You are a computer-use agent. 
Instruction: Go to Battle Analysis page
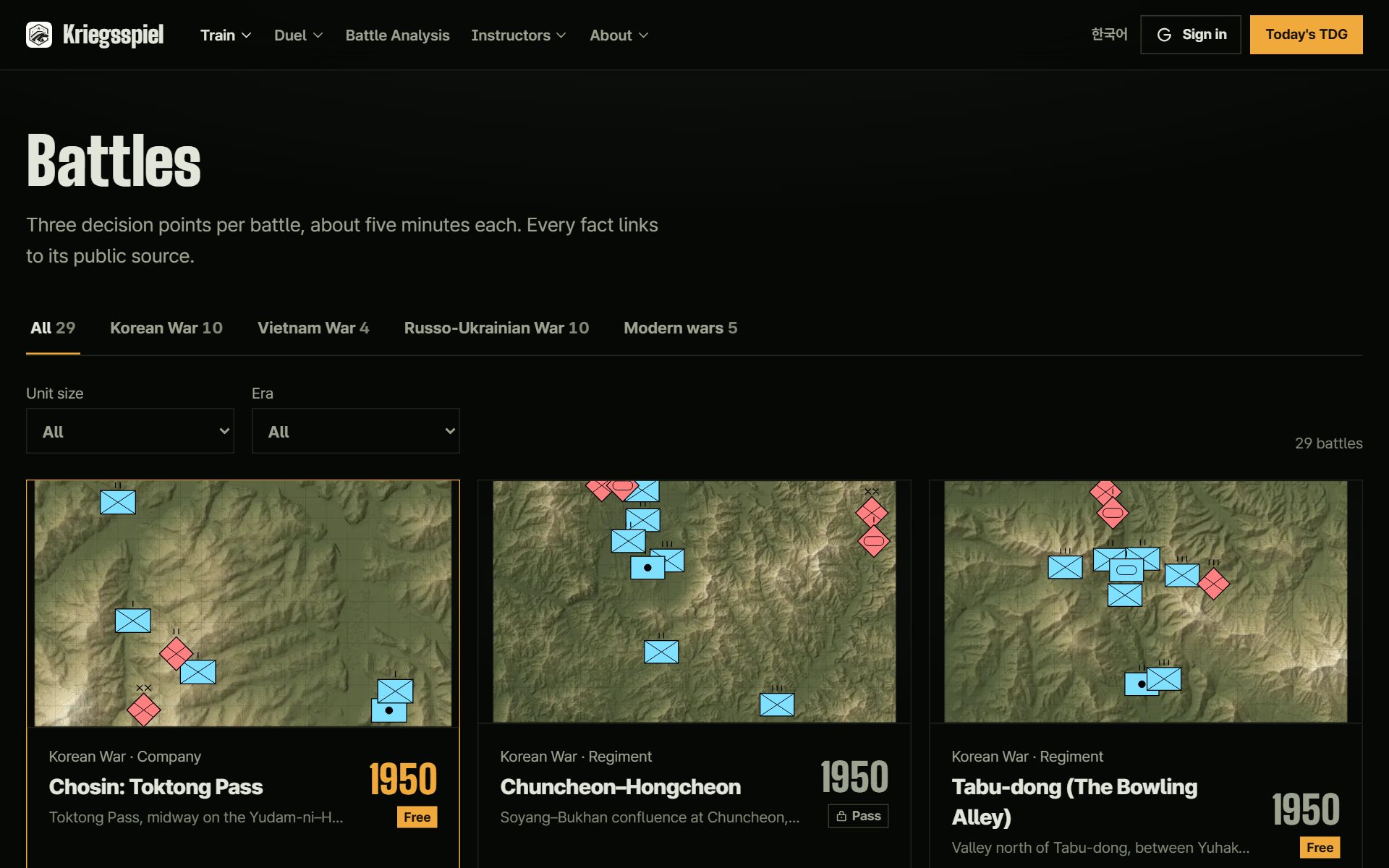click(x=397, y=35)
